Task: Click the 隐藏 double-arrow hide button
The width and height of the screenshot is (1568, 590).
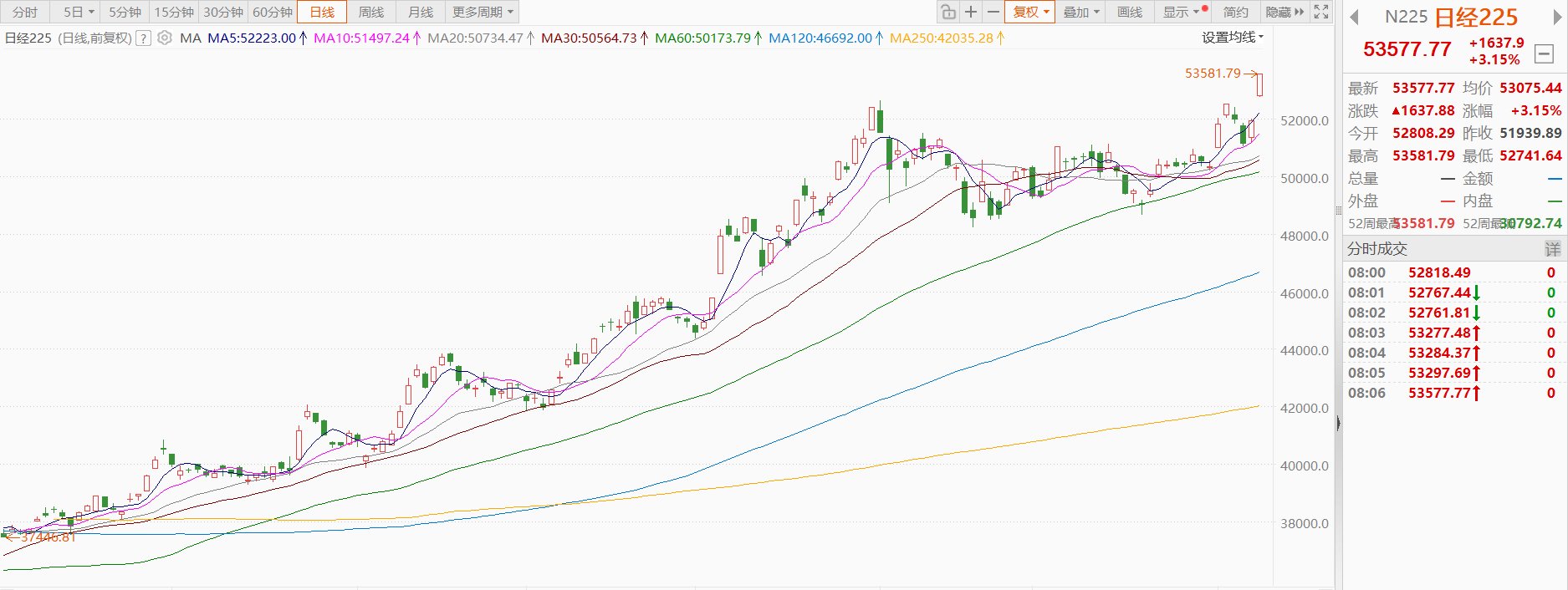Action: point(1285,12)
